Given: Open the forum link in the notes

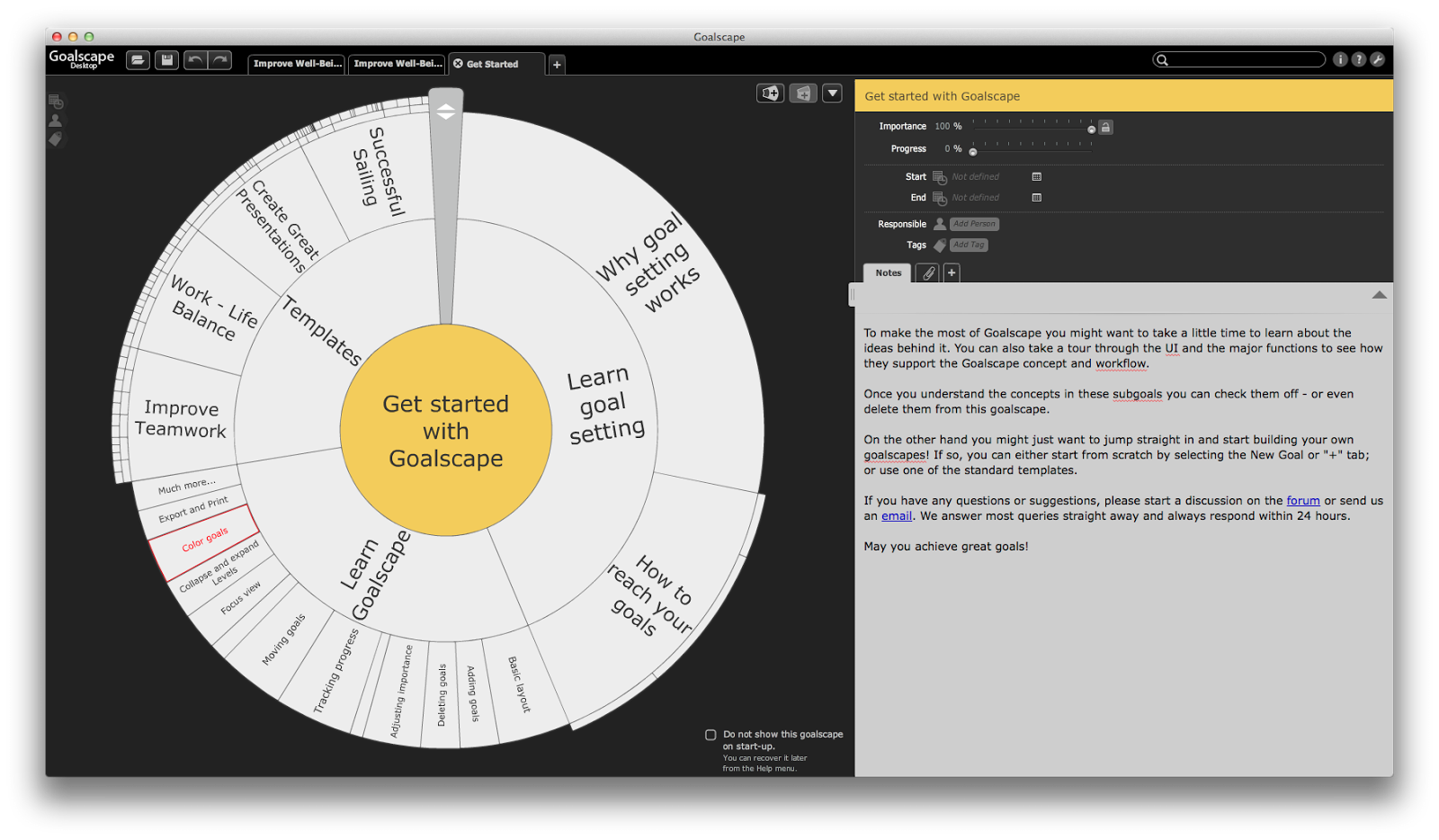Looking at the screenshot, I should (1302, 500).
